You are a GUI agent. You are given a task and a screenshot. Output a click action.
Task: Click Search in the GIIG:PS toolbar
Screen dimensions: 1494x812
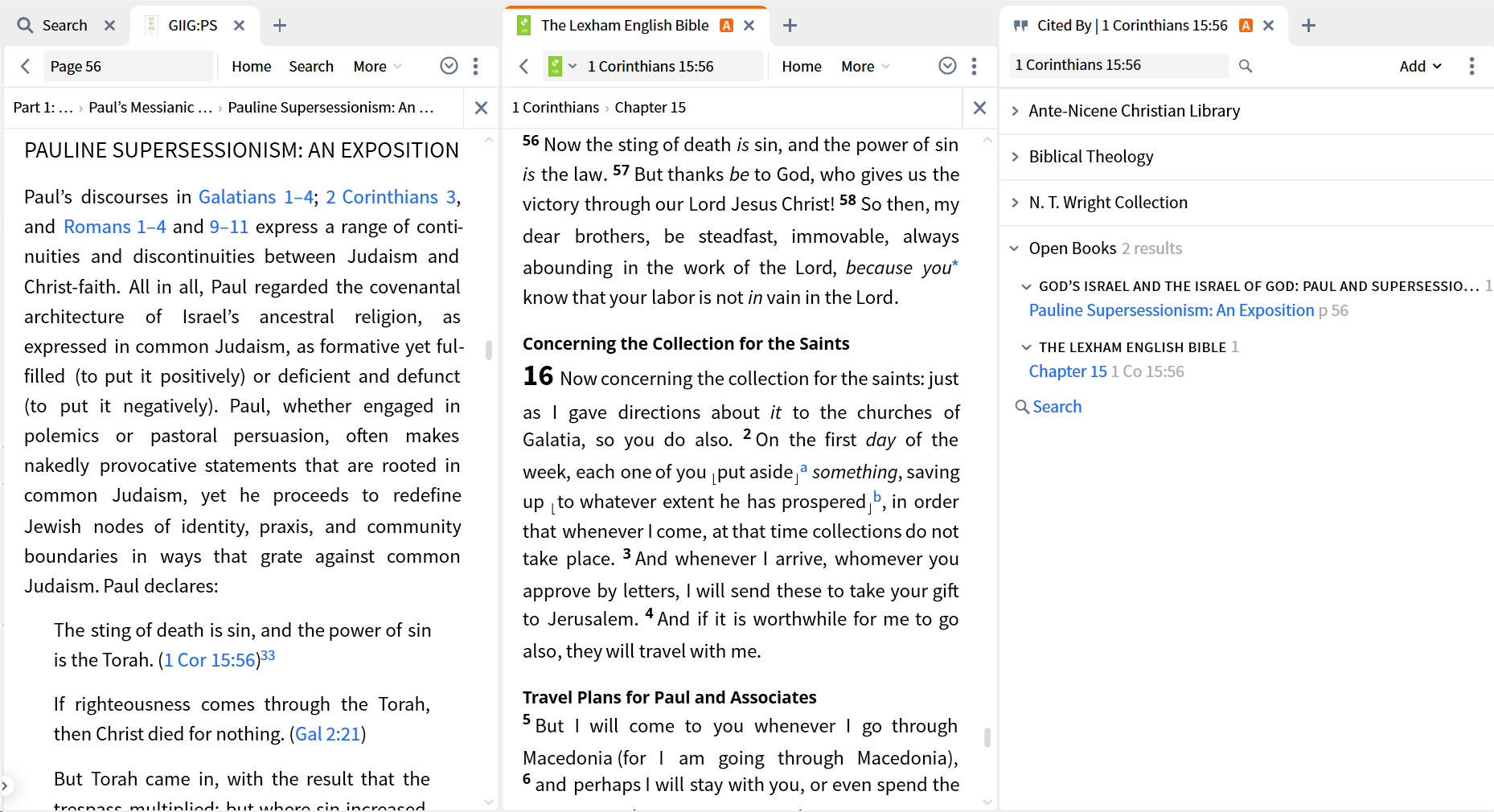[311, 67]
